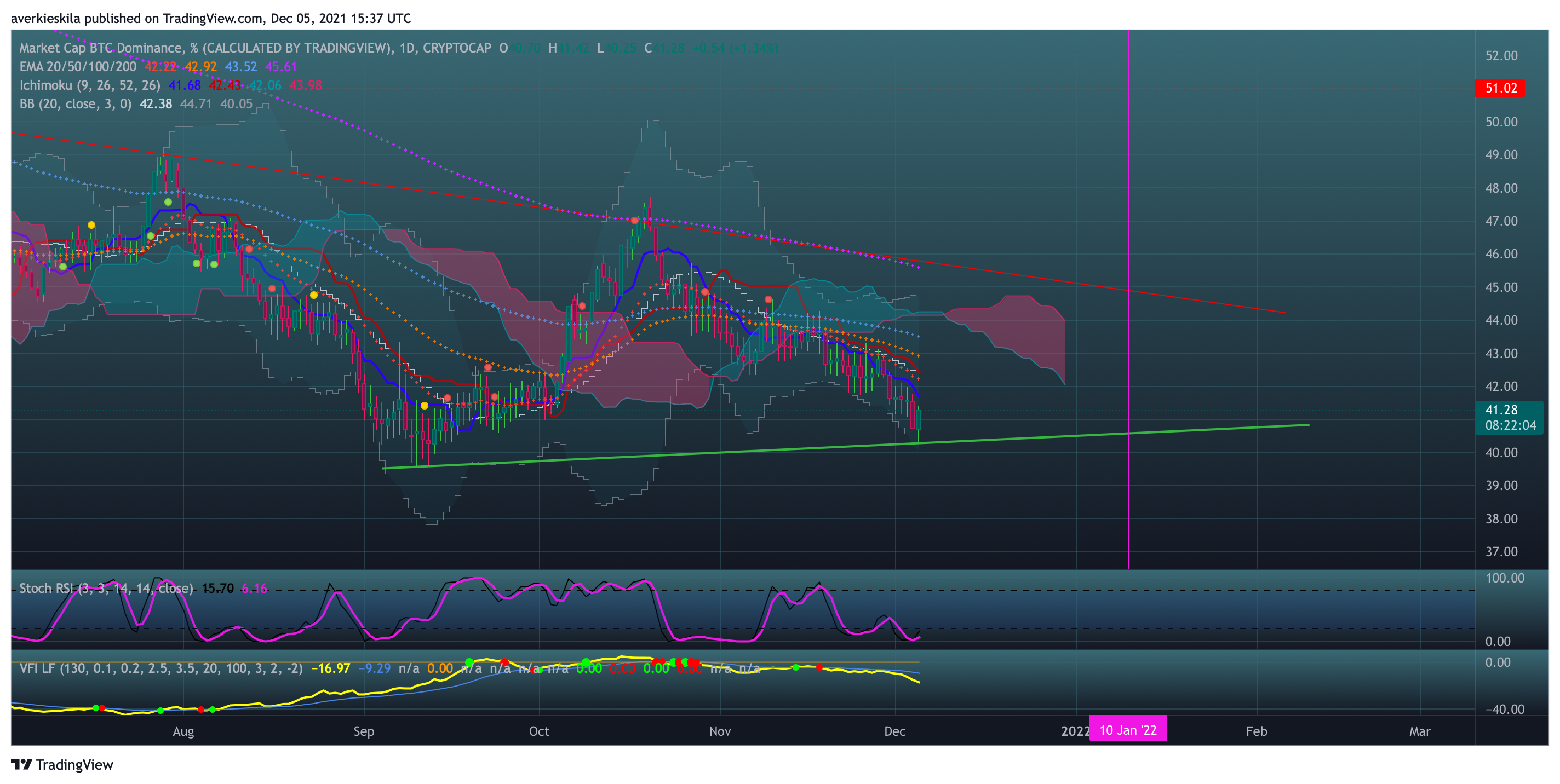1560x784 pixels.
Task: Click the 40.00 price axis label
Action: 1501,452
